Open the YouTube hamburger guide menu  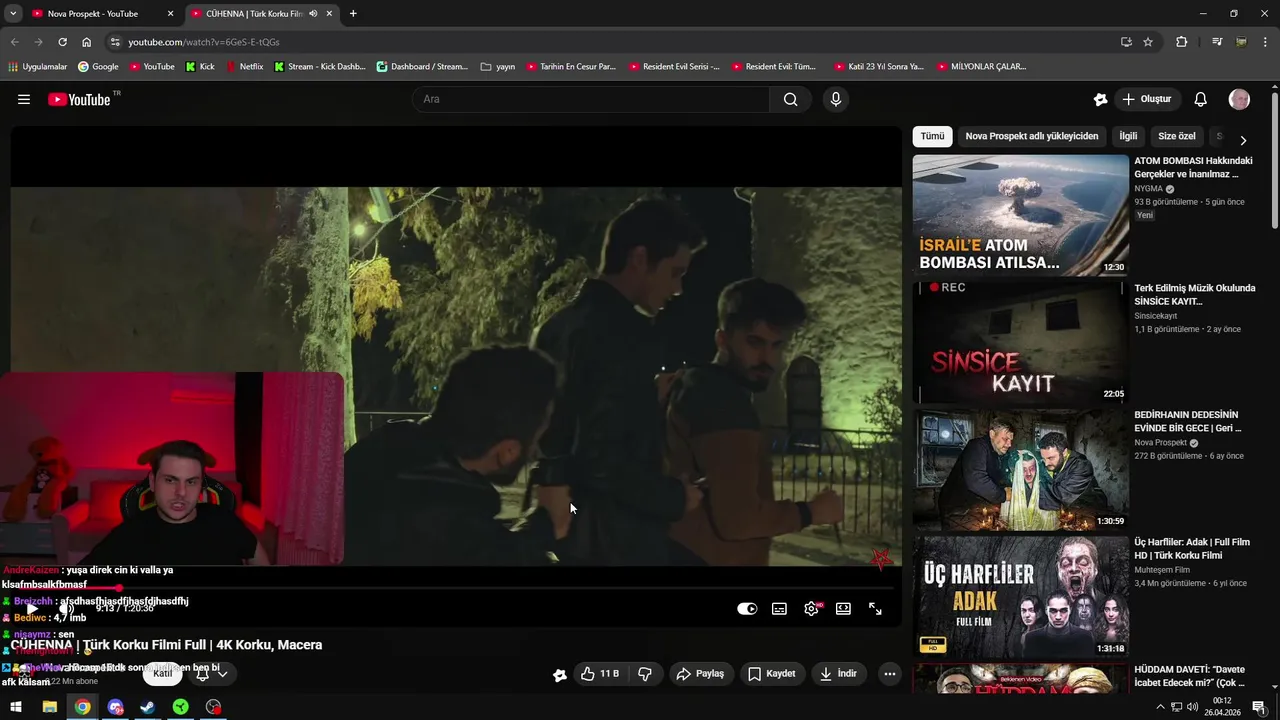pyautogui.click(x=24, y=99)
